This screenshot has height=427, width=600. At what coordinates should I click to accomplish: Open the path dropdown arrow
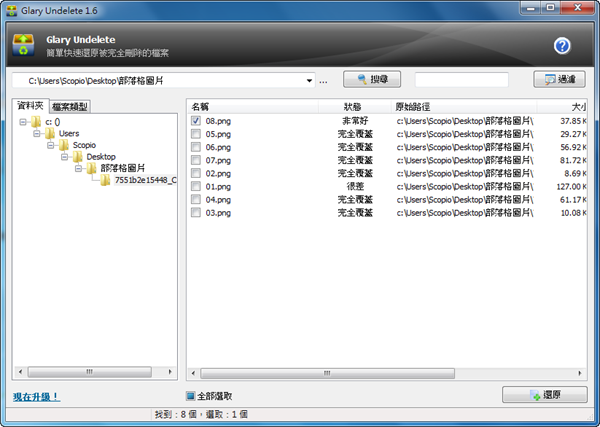coord(309,81)
